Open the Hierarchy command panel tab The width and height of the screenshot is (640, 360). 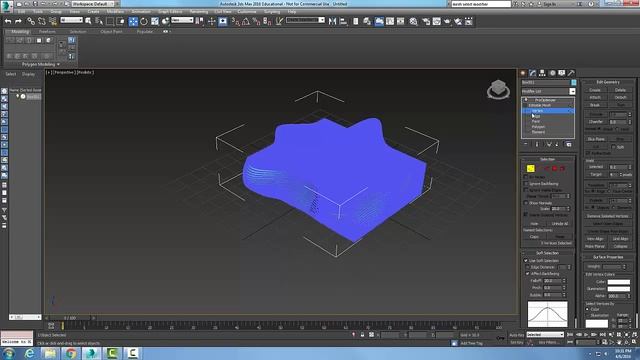click(542, 73)
